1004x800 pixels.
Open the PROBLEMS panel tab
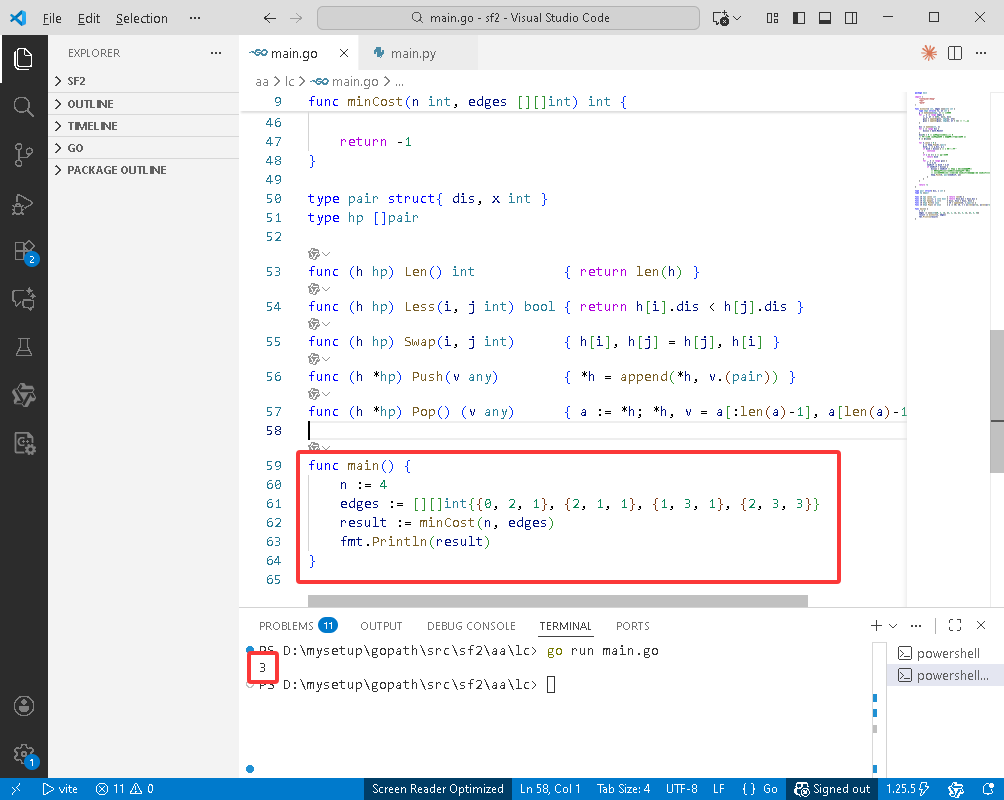click(x=286, y=626)
